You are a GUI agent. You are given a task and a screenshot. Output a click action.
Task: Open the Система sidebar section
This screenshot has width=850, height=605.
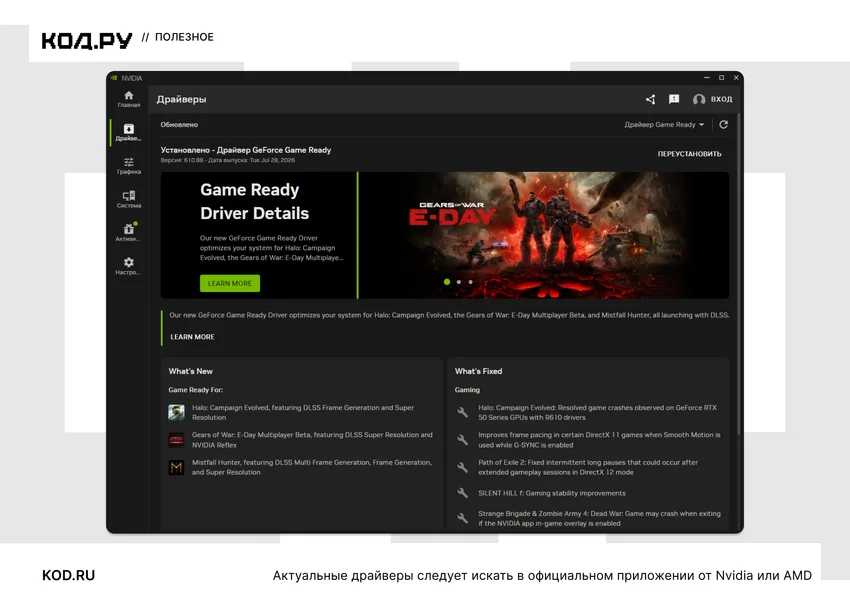point(128,199)
